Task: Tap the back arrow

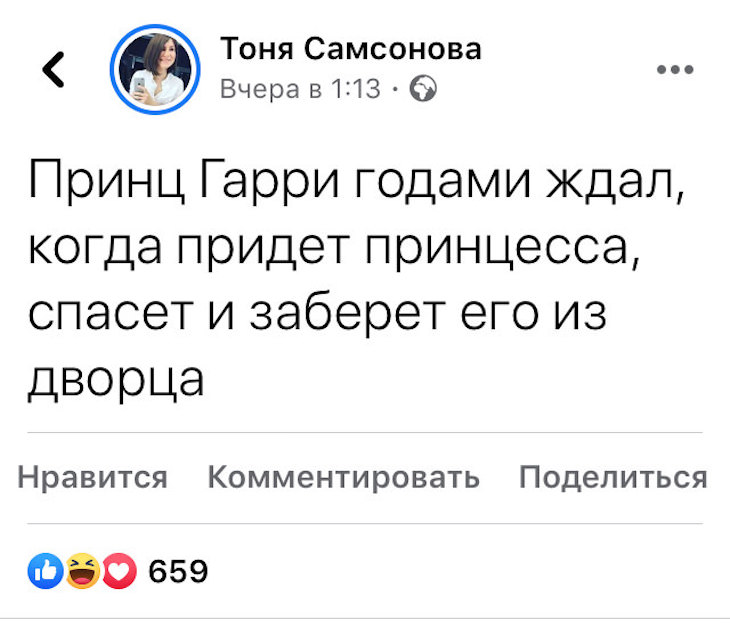Action: click(x=53, y=69)
